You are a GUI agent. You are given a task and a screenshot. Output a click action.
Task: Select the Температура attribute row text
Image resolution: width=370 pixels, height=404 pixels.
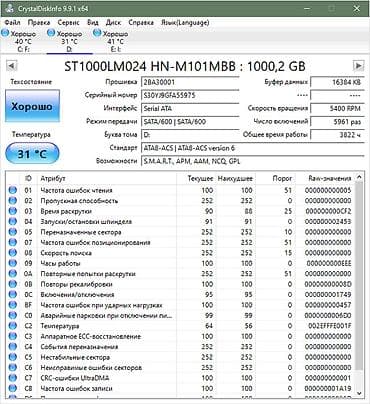point(60,326)
